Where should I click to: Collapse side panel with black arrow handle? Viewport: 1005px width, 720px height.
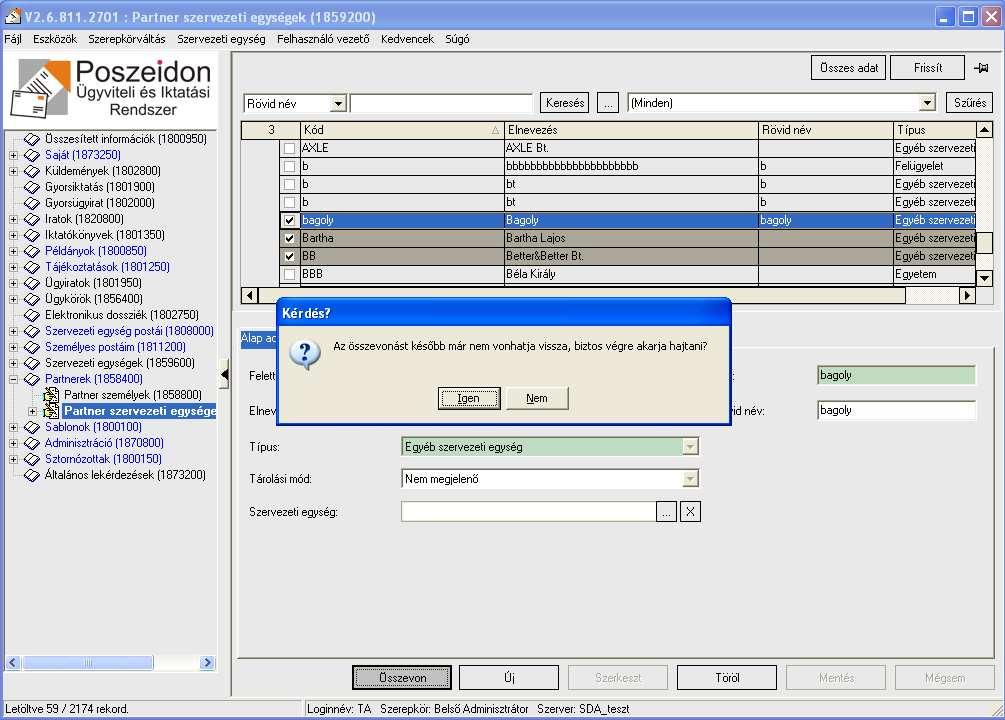point(224,374)
